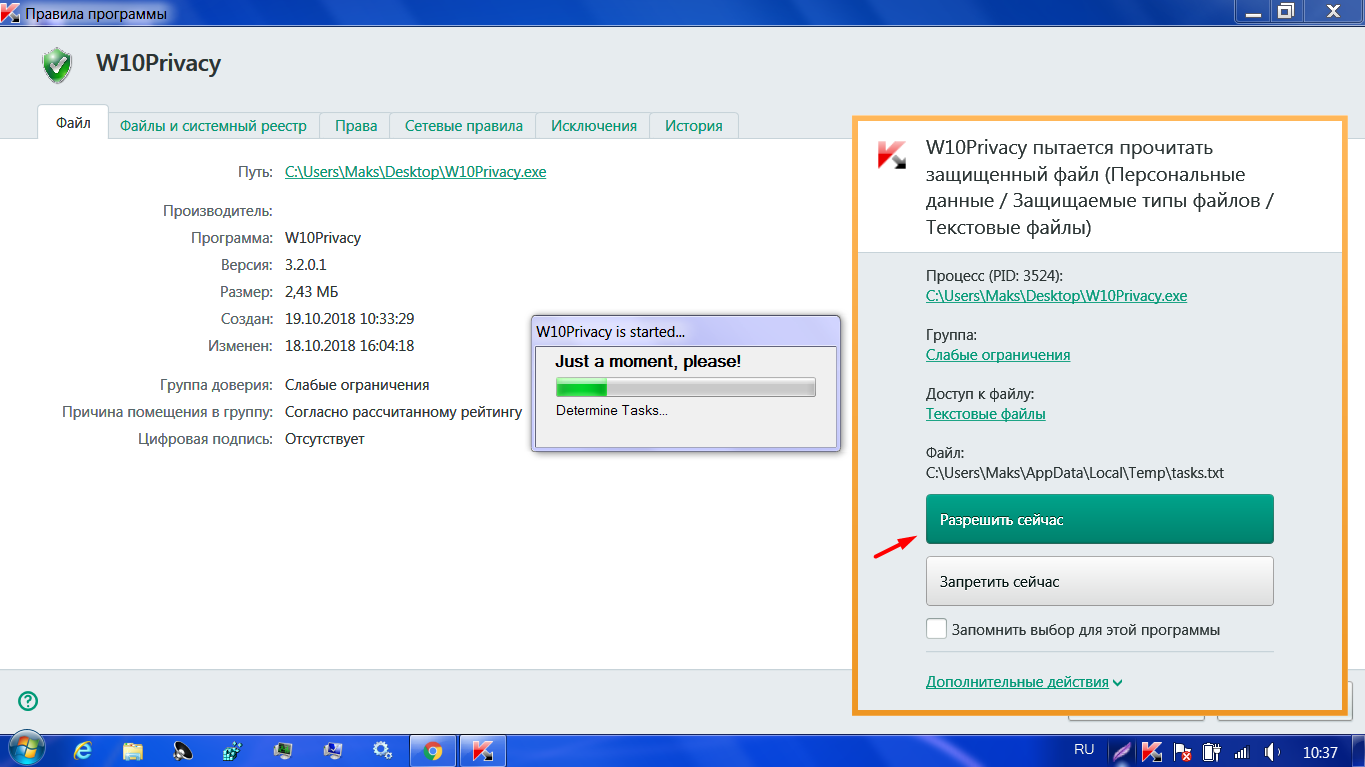Click the purple feather tray icon

pos(1123,751)
